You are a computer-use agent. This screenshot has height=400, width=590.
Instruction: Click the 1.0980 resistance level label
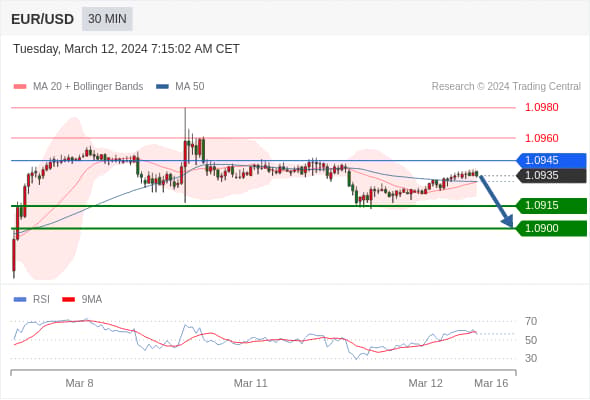tap(541, 108)
